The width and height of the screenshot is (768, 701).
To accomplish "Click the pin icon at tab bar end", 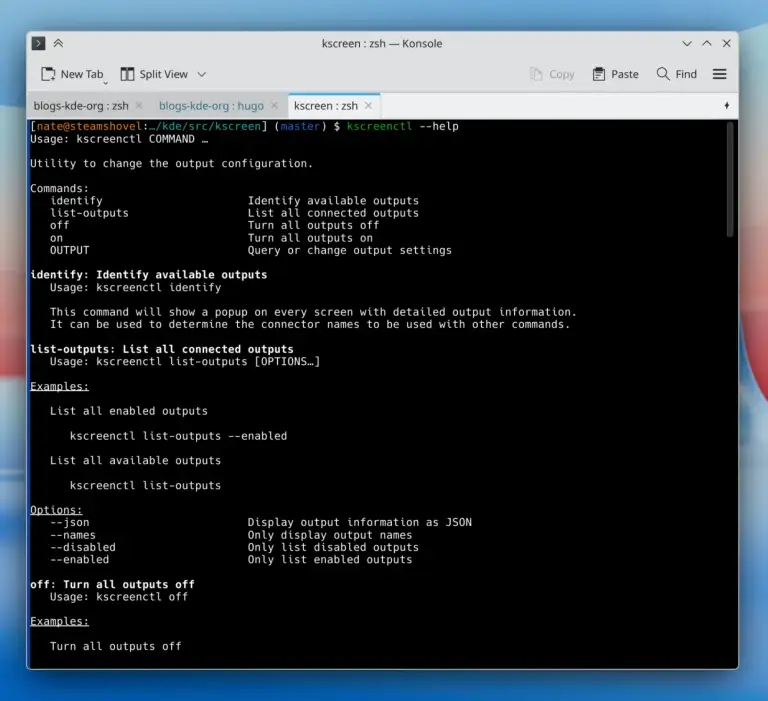I will [726, 105].
